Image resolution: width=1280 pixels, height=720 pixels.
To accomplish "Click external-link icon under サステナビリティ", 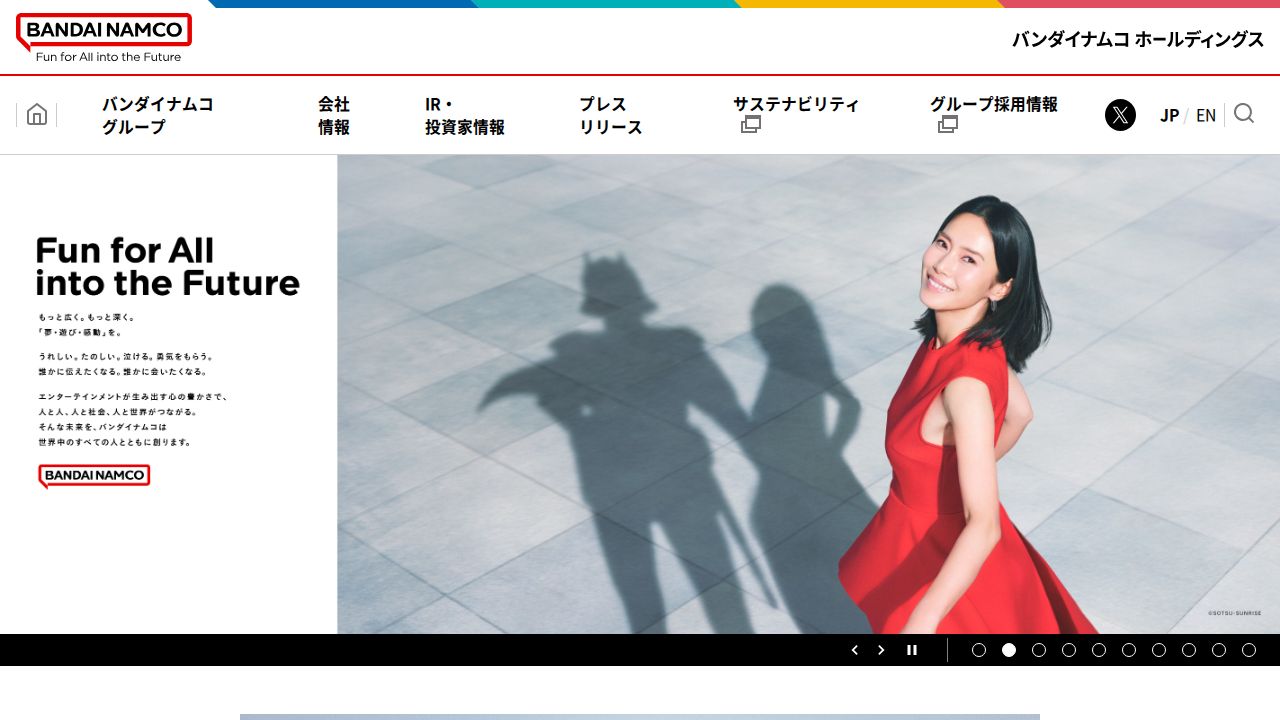I will pyautogui.click(x=751, y=125).
